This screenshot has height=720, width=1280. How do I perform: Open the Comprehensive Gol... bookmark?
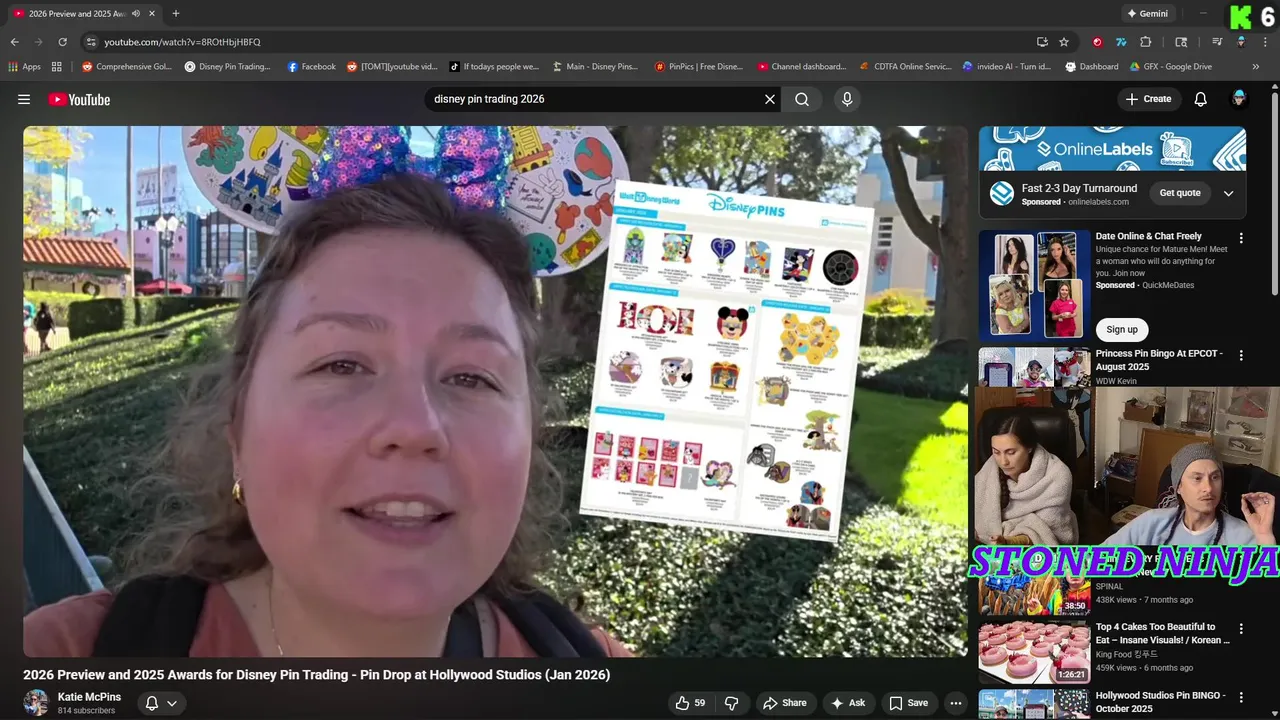pos(127,67)
